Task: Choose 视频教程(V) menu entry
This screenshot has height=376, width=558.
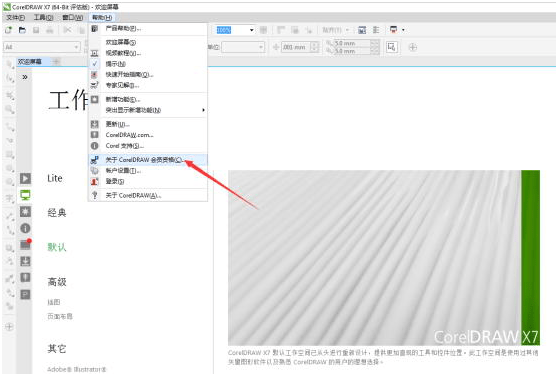Action: (x=123, y=53)
